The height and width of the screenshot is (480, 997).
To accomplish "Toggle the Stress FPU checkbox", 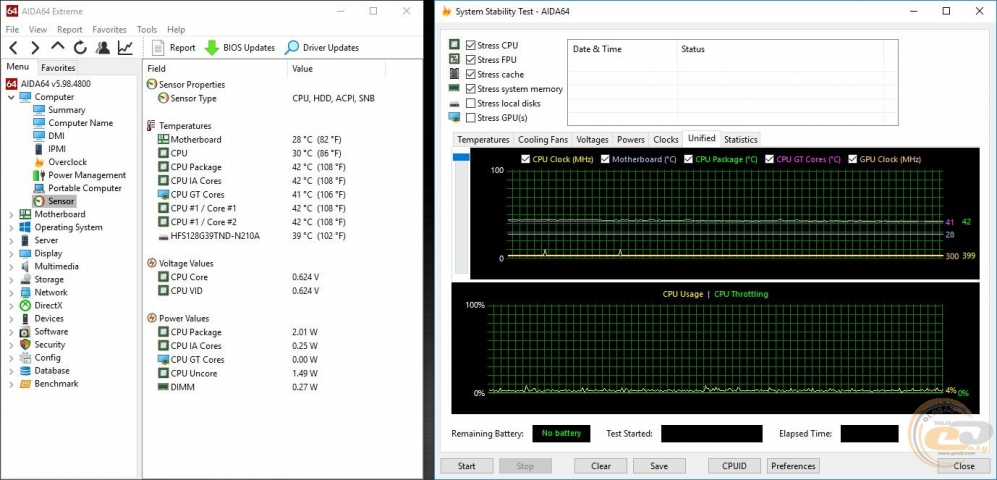I will pyautogui.click(x=471, y=60).
